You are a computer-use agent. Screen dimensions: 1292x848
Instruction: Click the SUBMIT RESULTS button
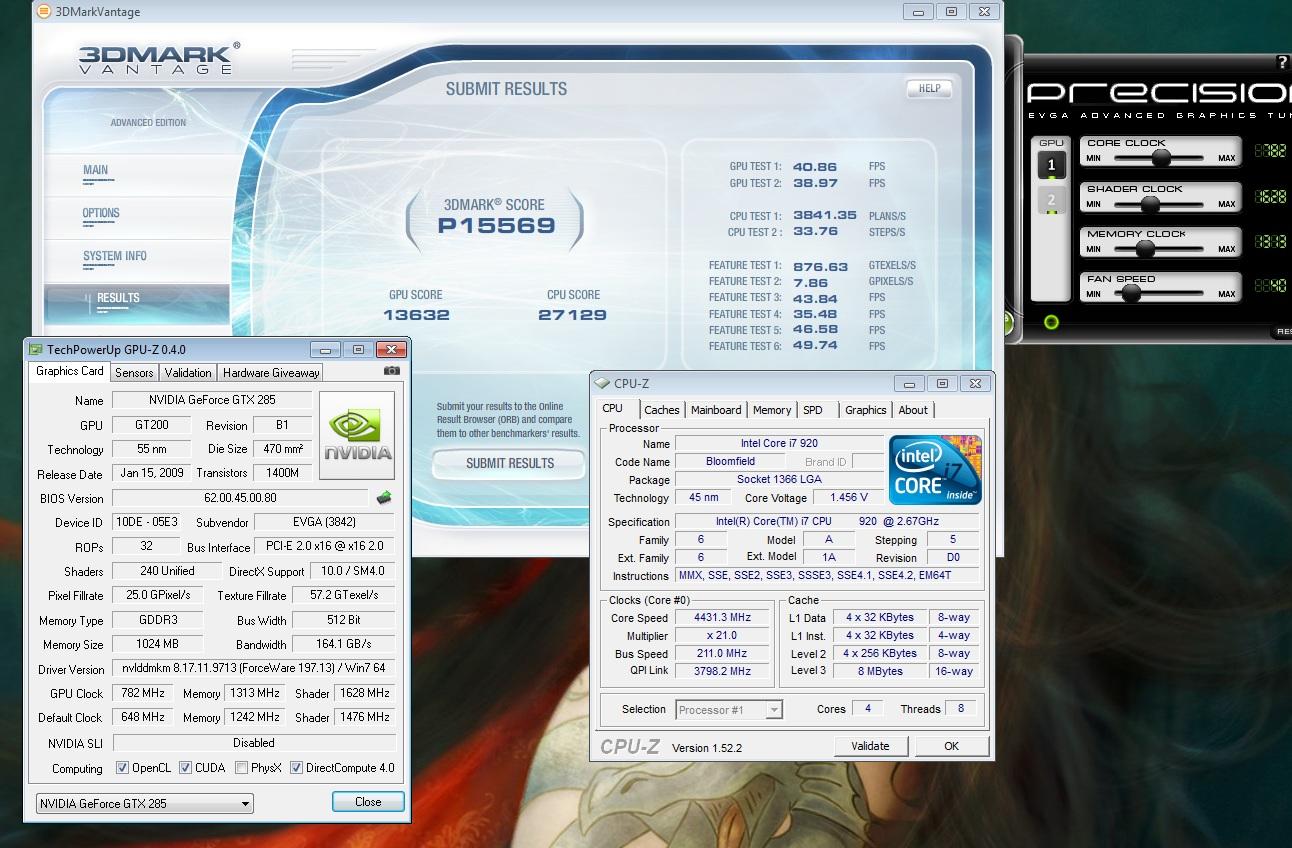510,463
